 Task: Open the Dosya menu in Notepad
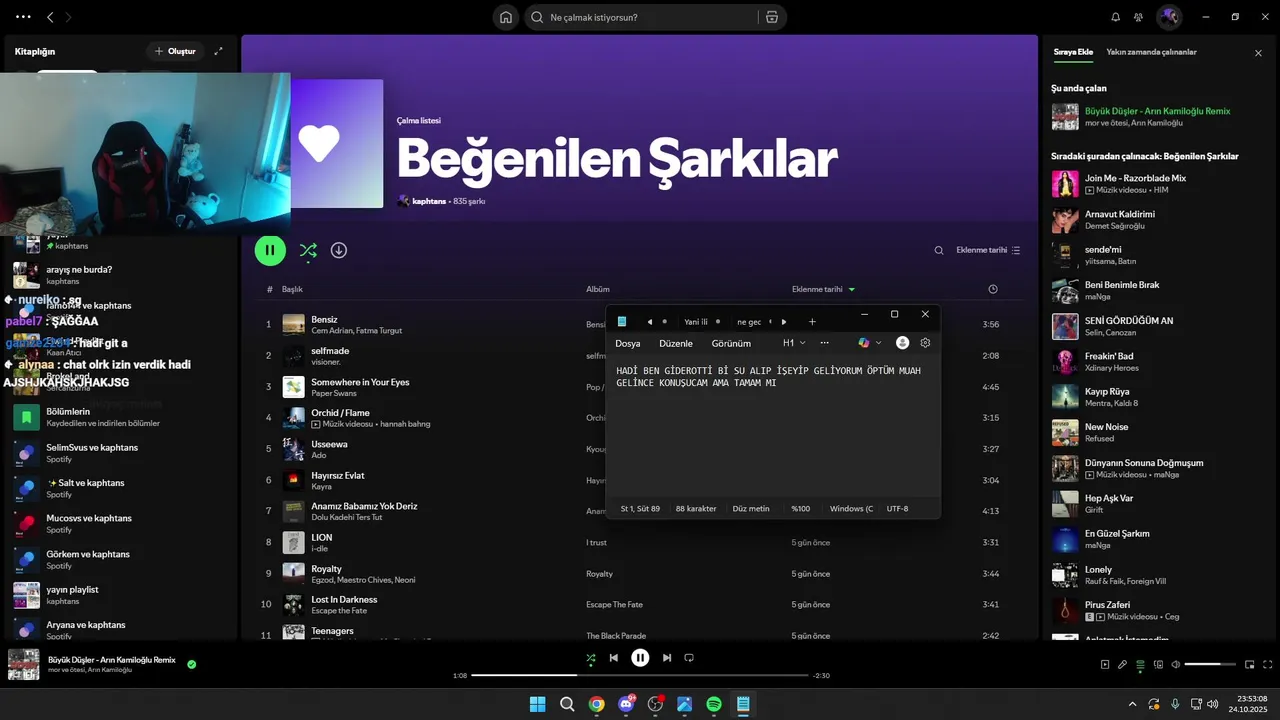click(628, 343)
